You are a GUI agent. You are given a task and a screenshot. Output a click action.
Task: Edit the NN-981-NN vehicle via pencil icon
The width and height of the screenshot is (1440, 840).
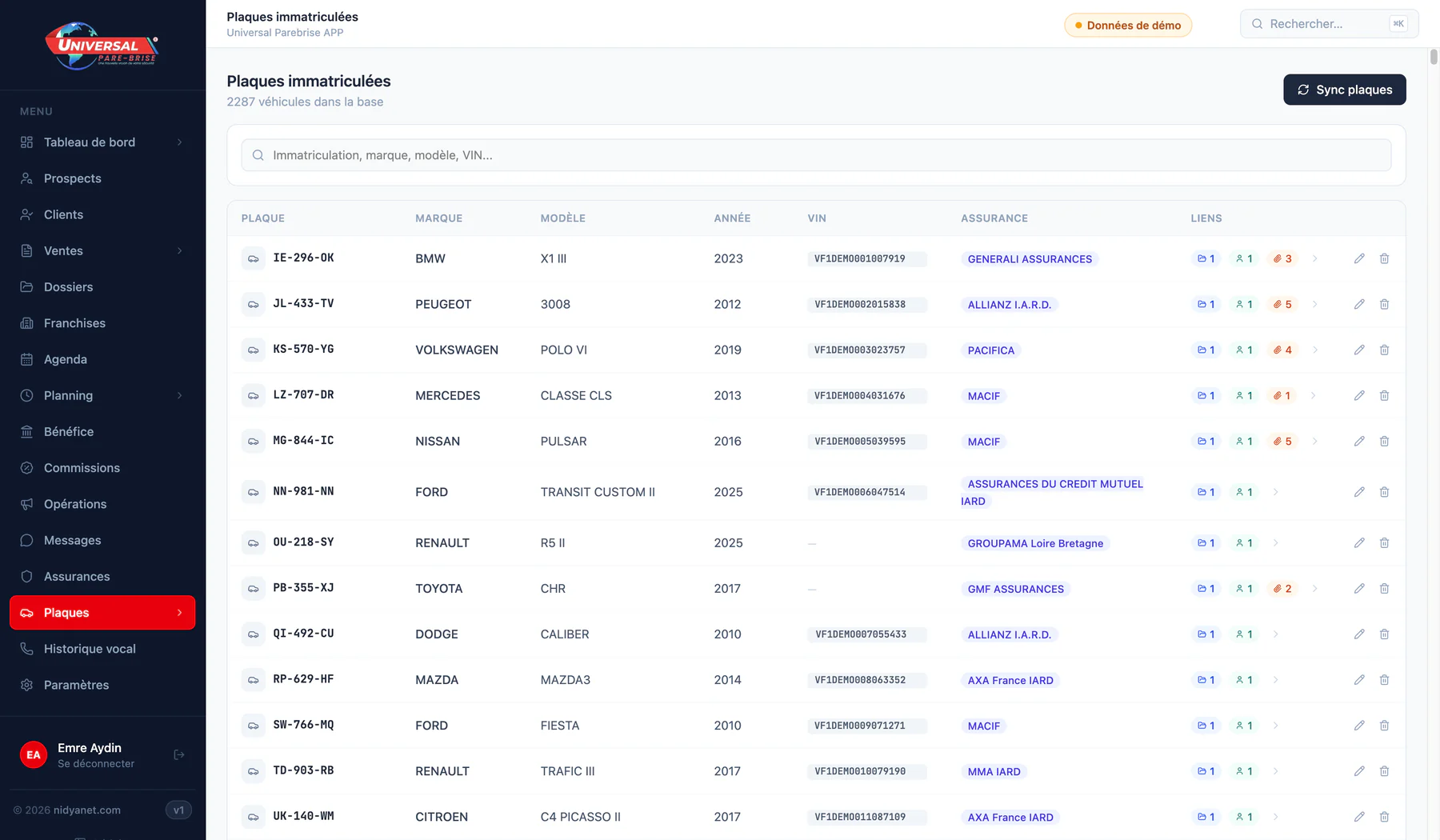[x=1359, y=492]
